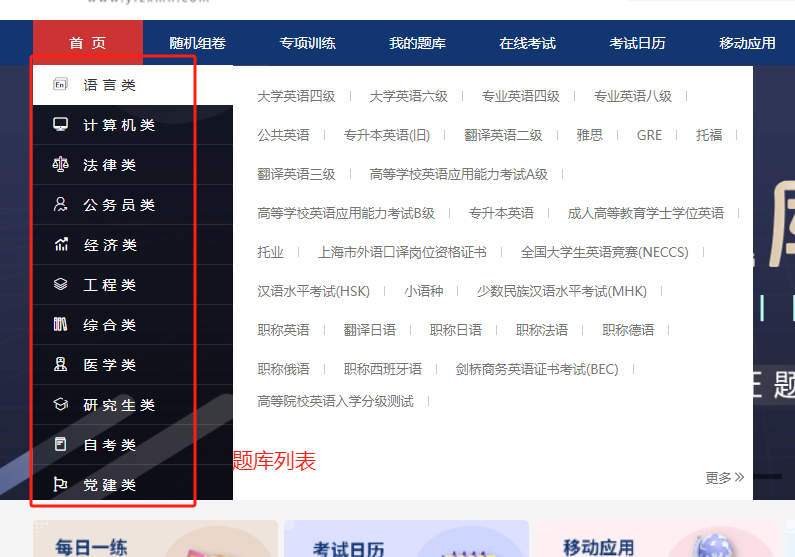Open 全国大学生英语竞赛(NECCS) link
Viewport: 795px width, 557px height.
pos(605,252)
